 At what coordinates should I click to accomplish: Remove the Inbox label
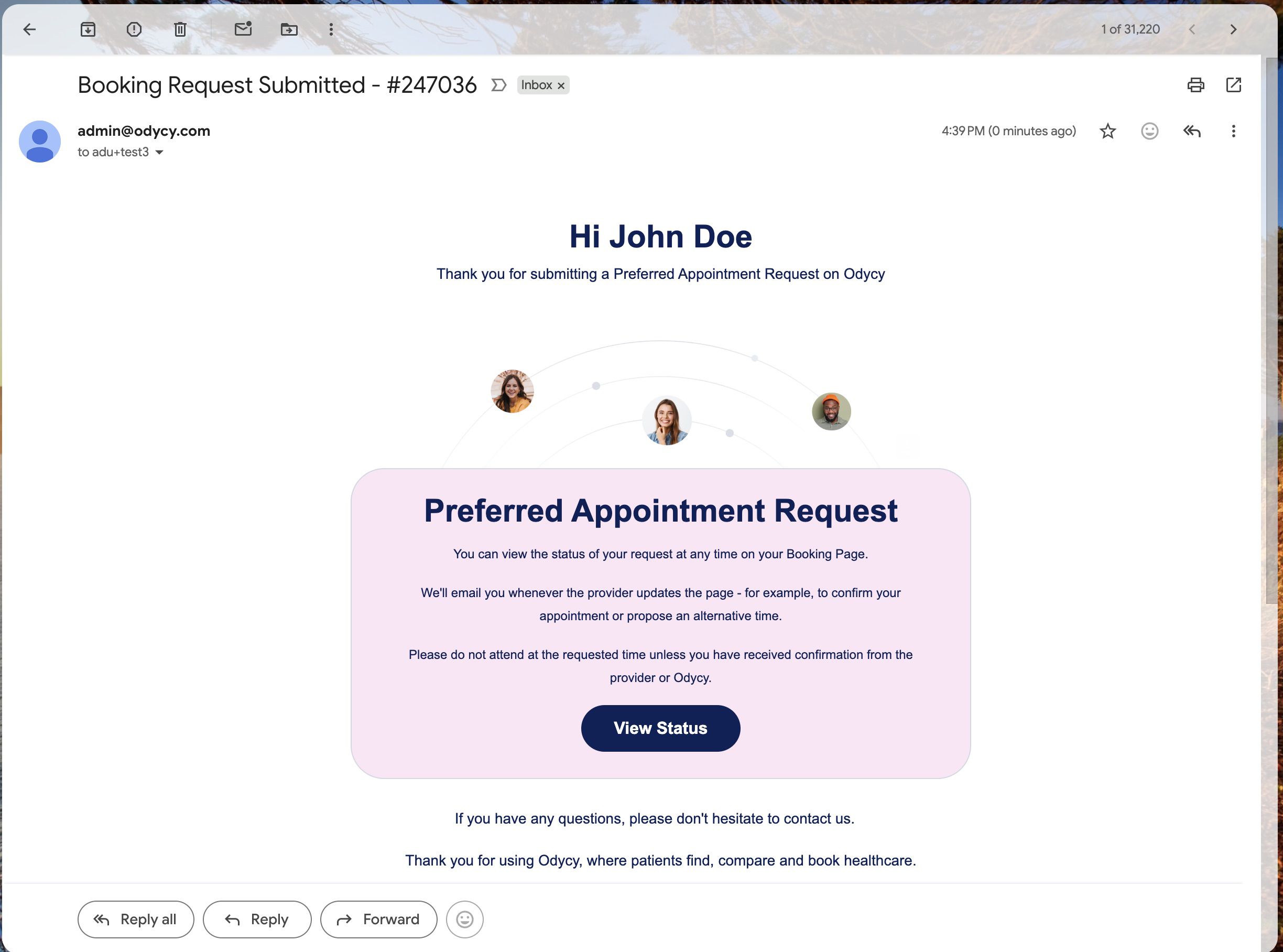561,85
